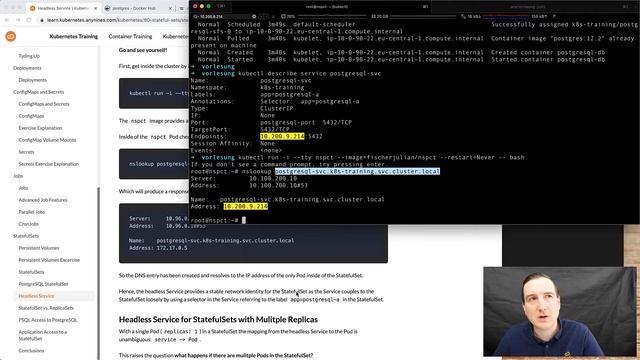
Task: Open Exercise Explanation sidebar page
Action: [40, 128]
